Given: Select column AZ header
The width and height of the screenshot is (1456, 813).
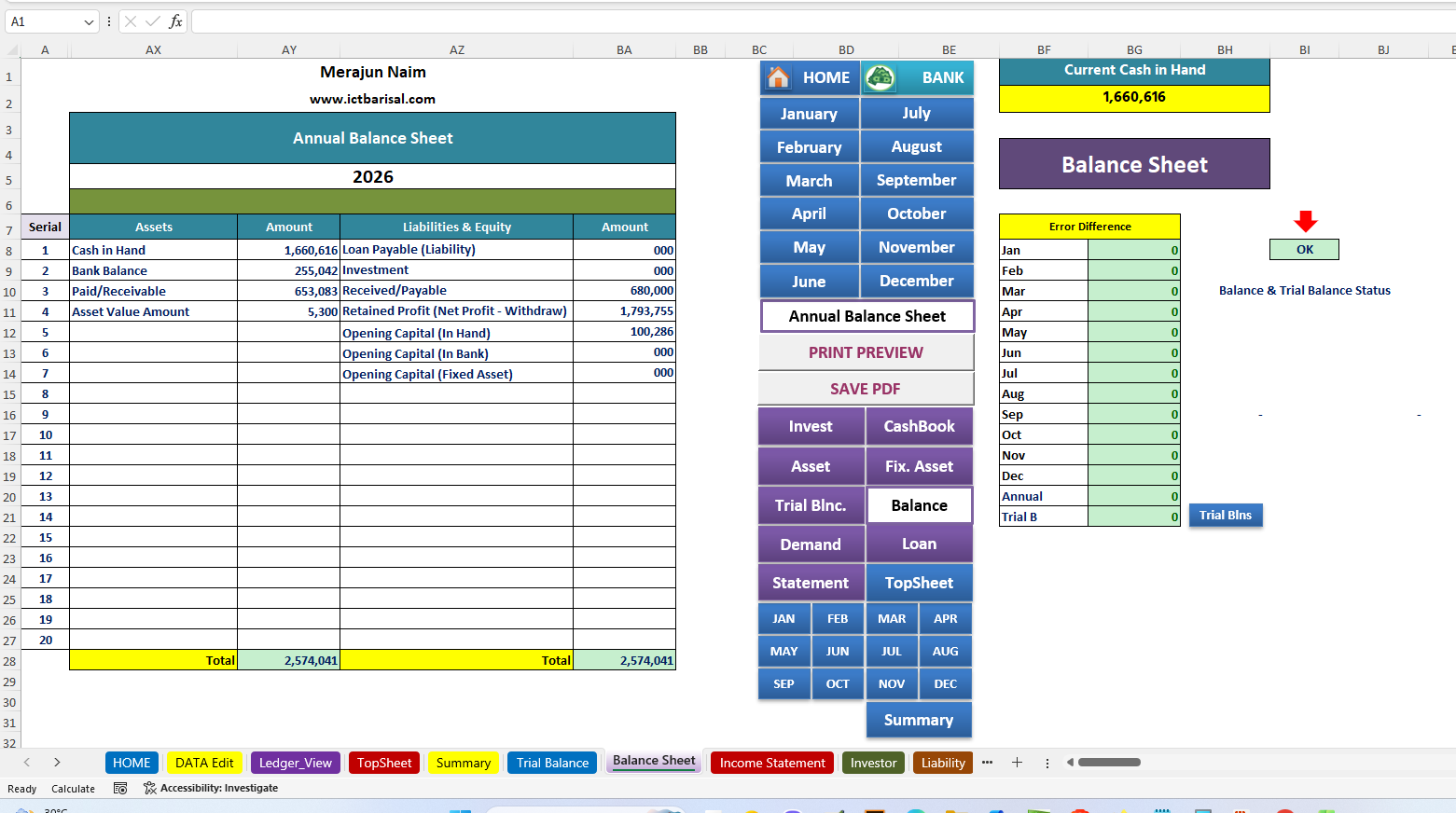Looking at the screenshot, I should coord(457,49).
